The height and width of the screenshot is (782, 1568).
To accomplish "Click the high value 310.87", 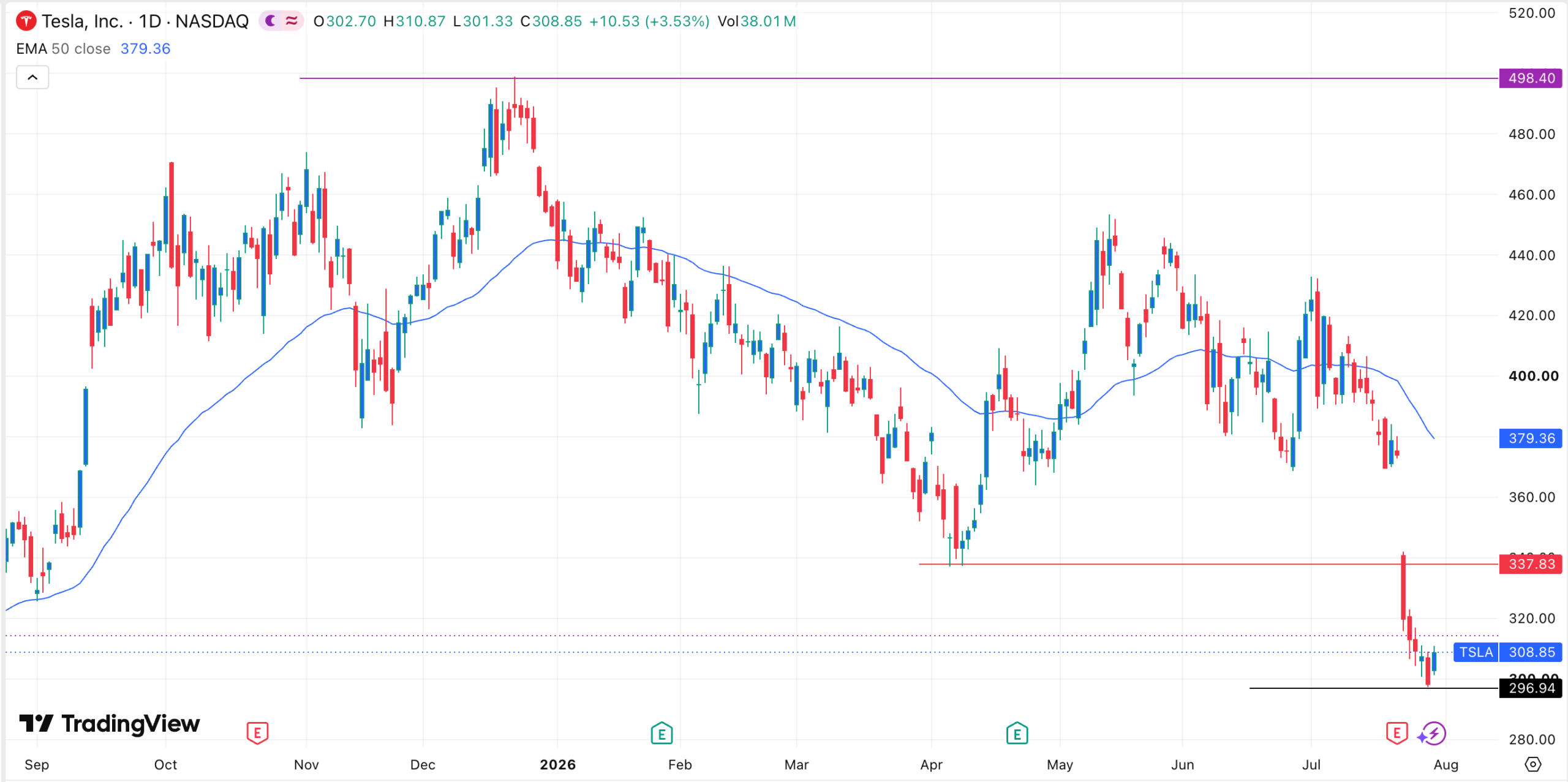I will click(421, 21).
